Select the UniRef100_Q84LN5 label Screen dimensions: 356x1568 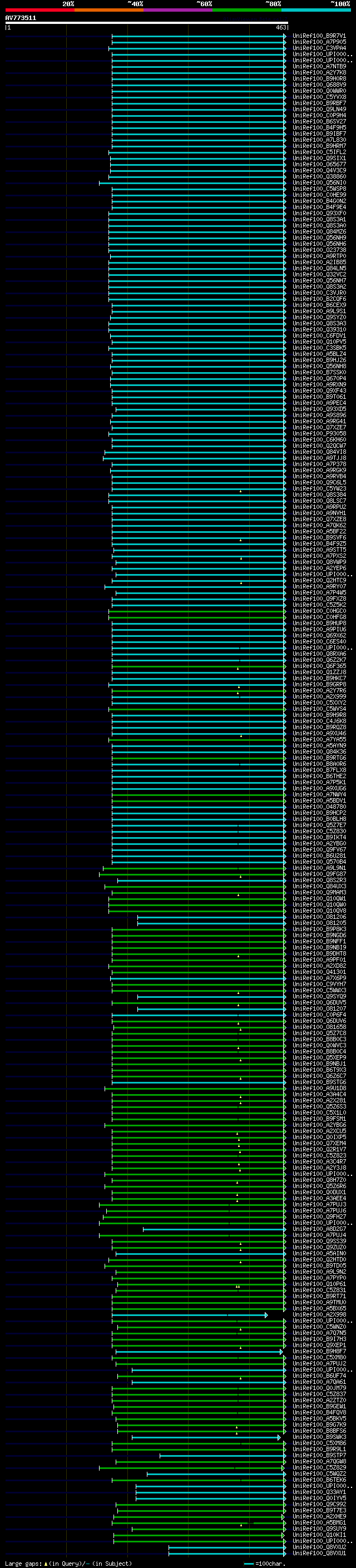click(x=319, y=269)
